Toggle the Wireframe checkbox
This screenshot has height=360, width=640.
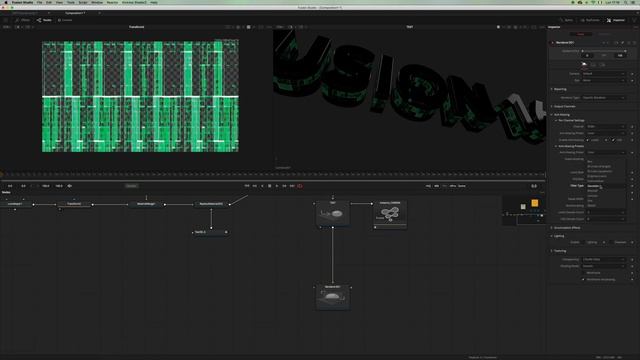(583, 273)
